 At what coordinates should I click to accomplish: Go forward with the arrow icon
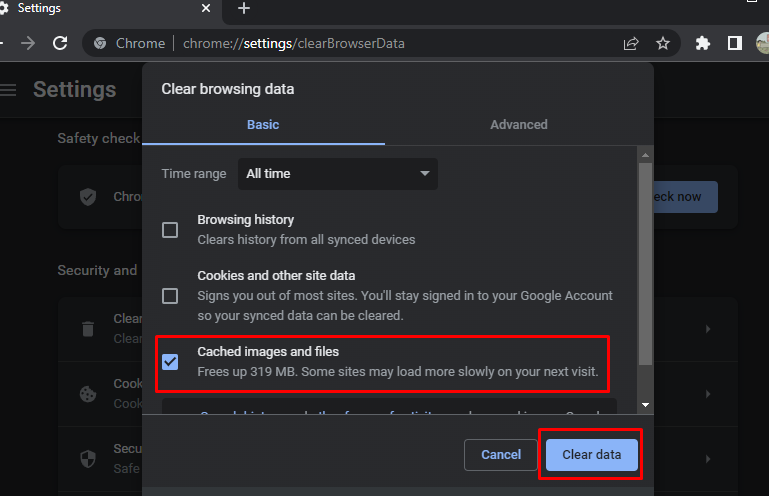coord(28,43)
